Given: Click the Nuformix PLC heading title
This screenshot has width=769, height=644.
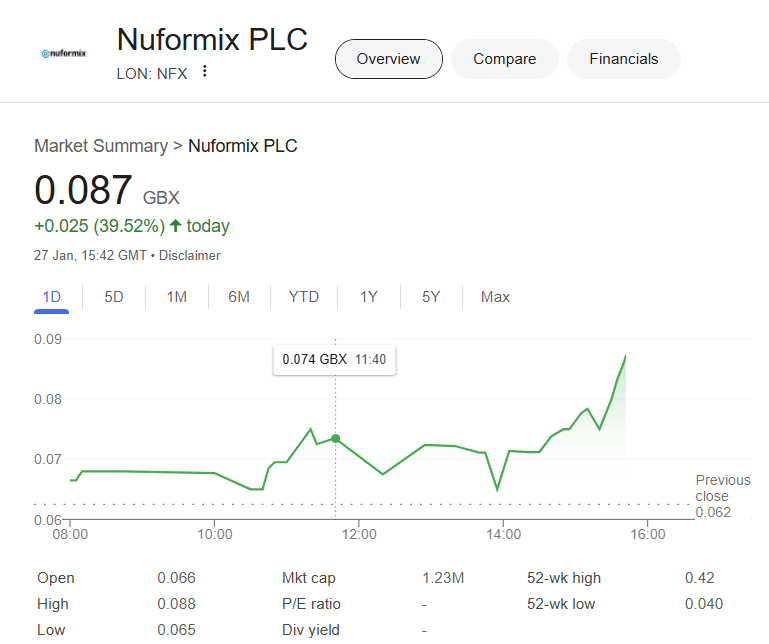Looking at the screenshot, I should pyautogui.click(x=212, y=39).
